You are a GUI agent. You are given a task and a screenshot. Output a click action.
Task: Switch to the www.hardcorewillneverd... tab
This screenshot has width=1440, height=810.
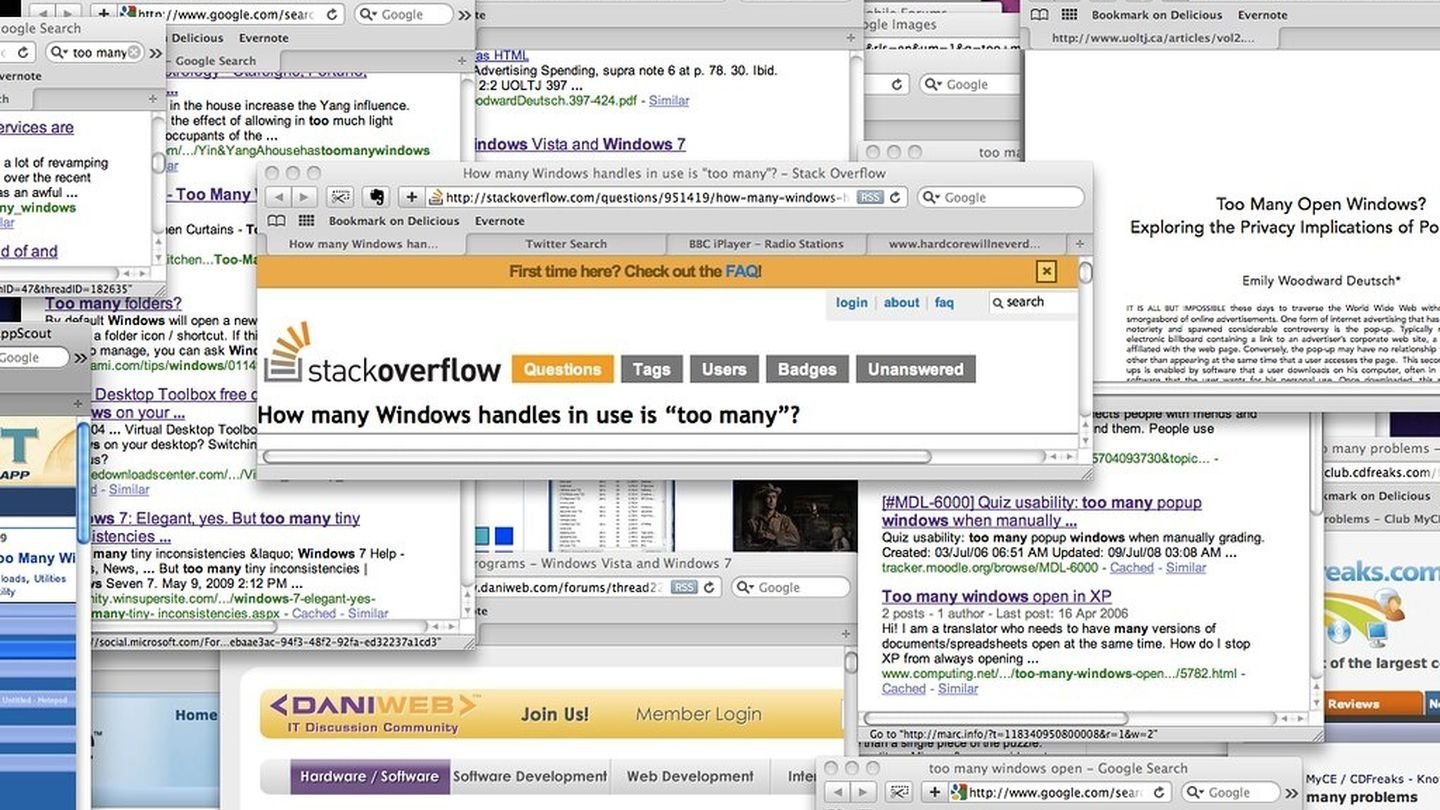click(964, 244)
